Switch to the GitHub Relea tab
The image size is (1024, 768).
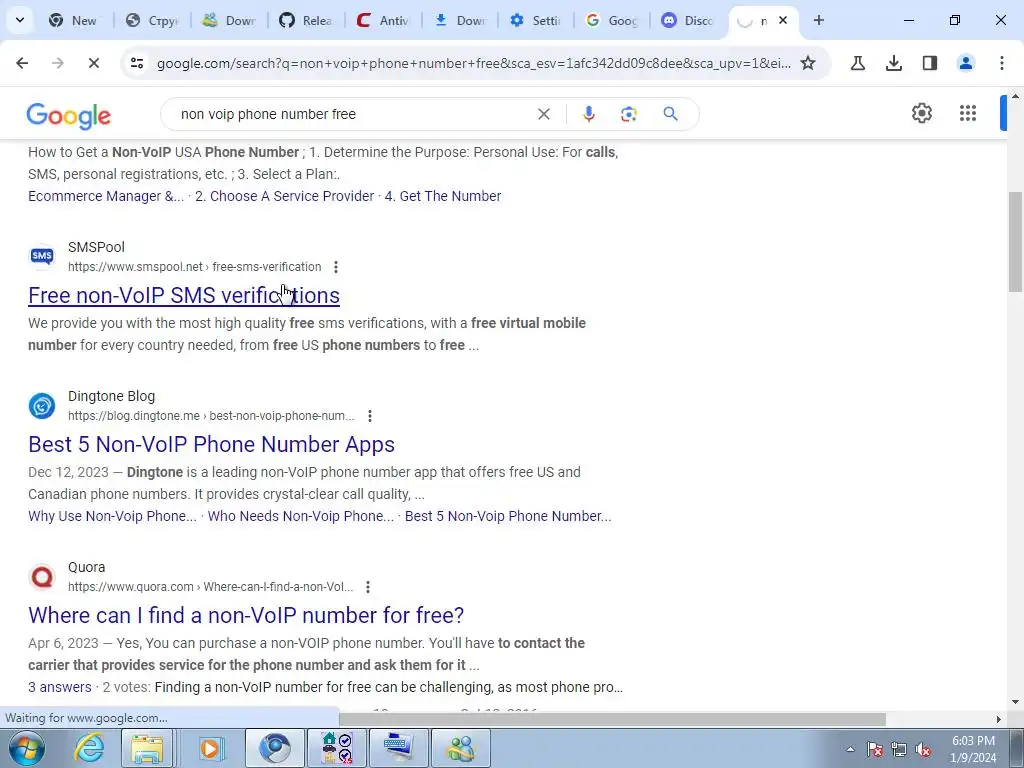[306, 20]
